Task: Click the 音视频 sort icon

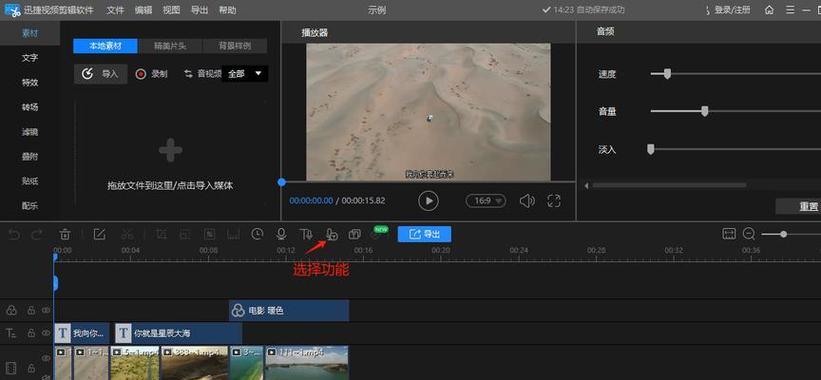Action: coord(188,74)
